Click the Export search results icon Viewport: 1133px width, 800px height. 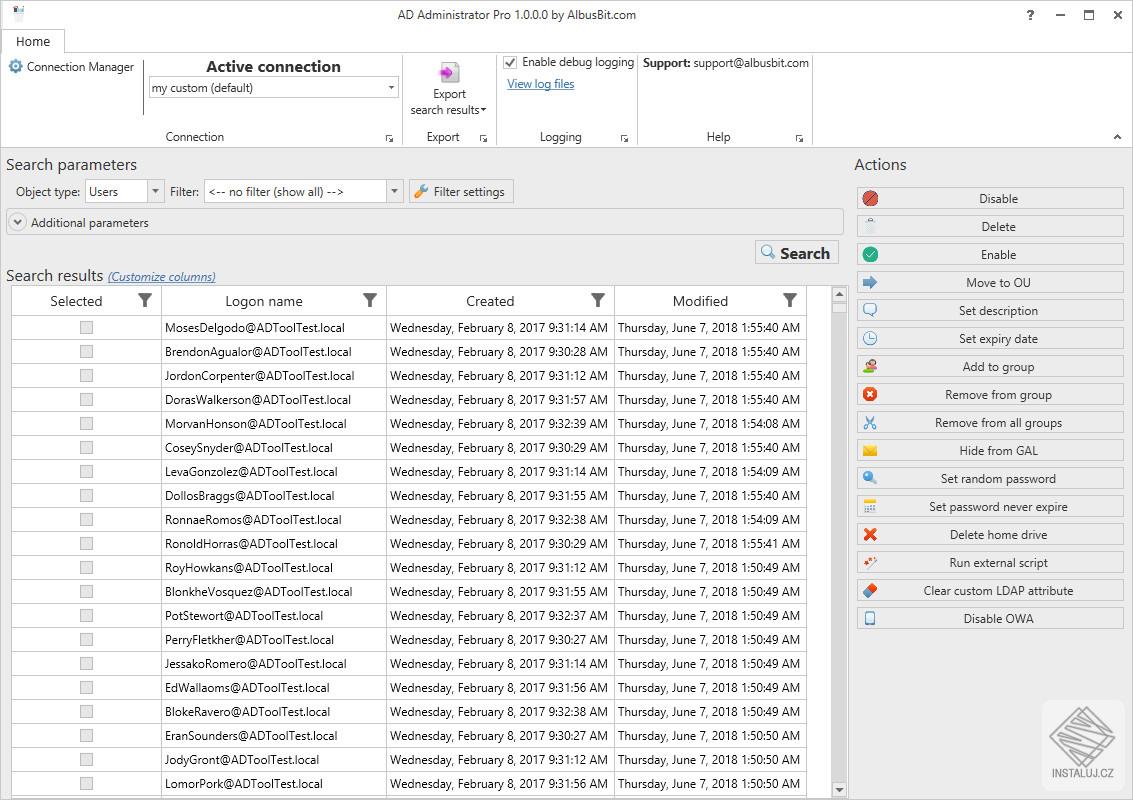[449, 73]
